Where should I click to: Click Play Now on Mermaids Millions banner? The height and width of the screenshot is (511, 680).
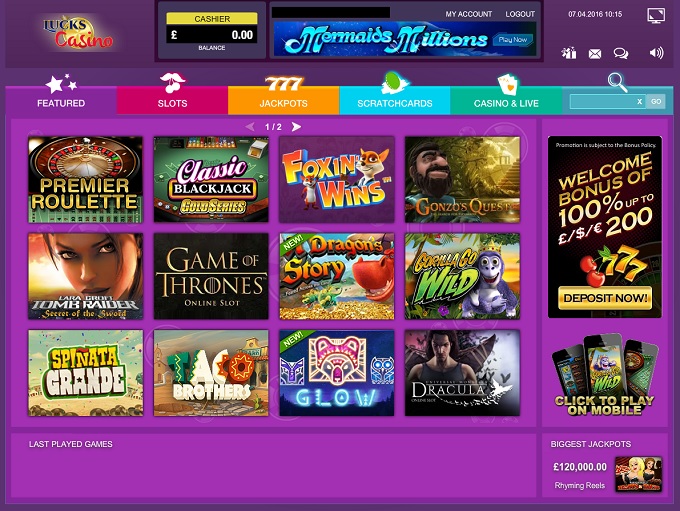coord(513,39)
